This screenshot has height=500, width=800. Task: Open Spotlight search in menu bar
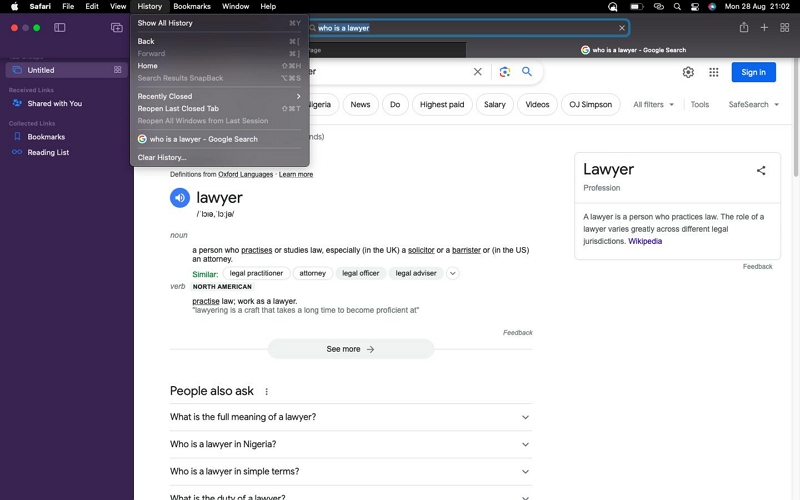[x=677, y=6]
